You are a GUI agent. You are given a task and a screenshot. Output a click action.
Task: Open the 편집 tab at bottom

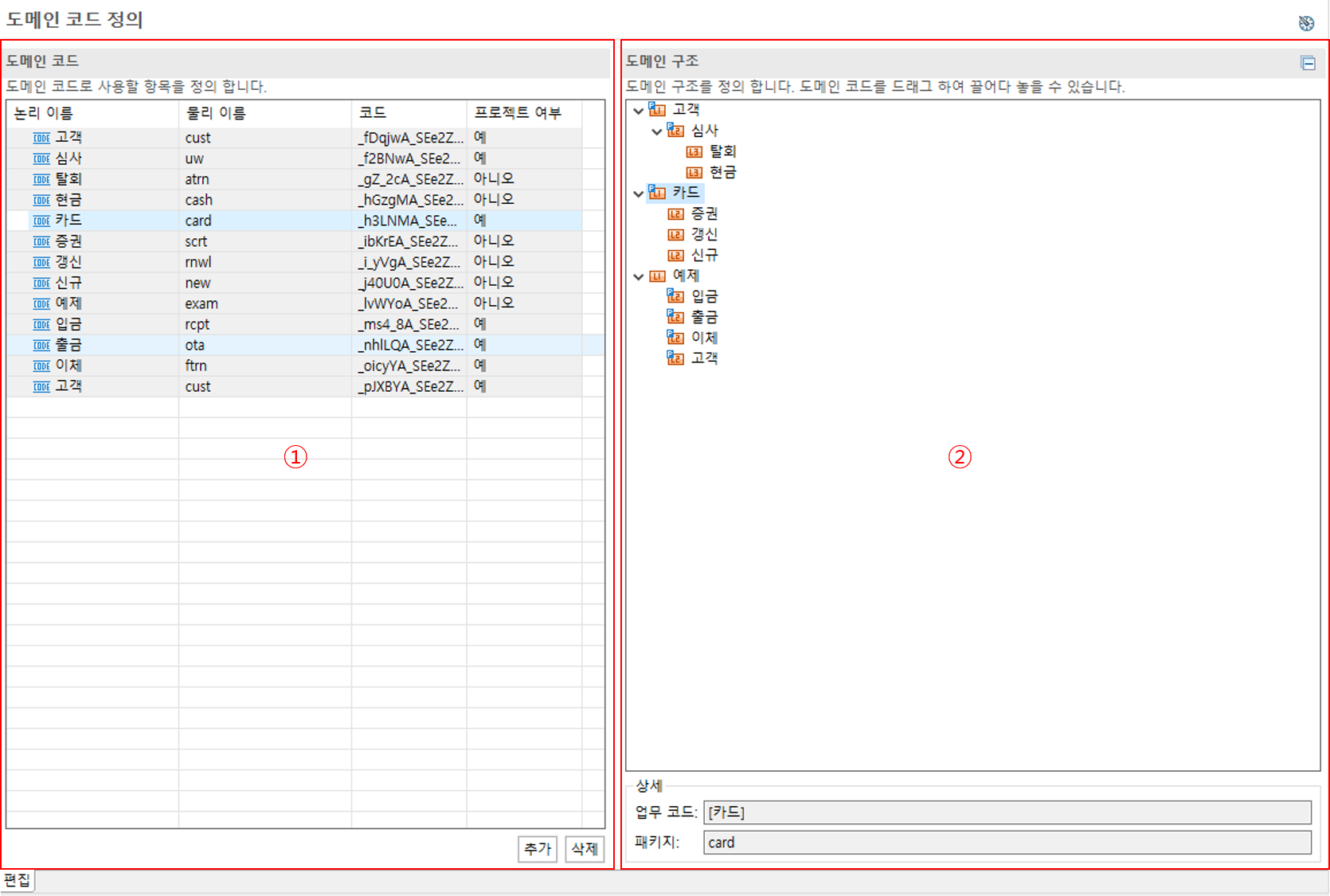click(17, 880)
